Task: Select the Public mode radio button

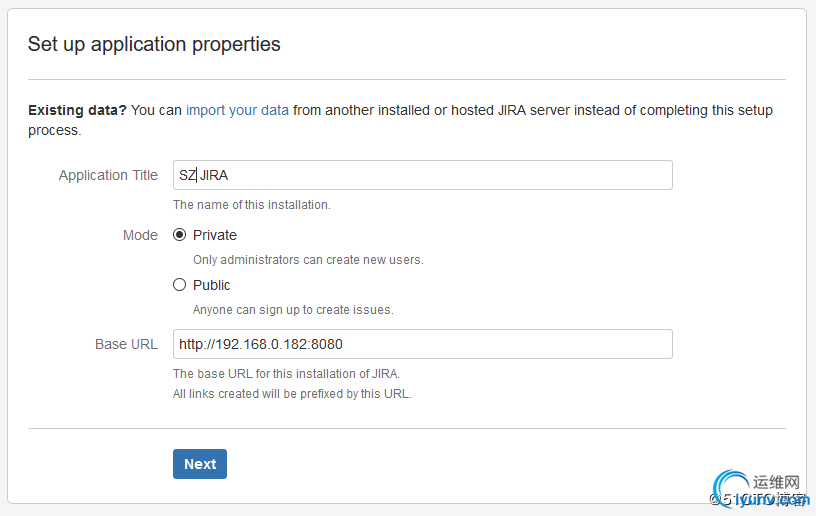Action: tap(180, 285)
